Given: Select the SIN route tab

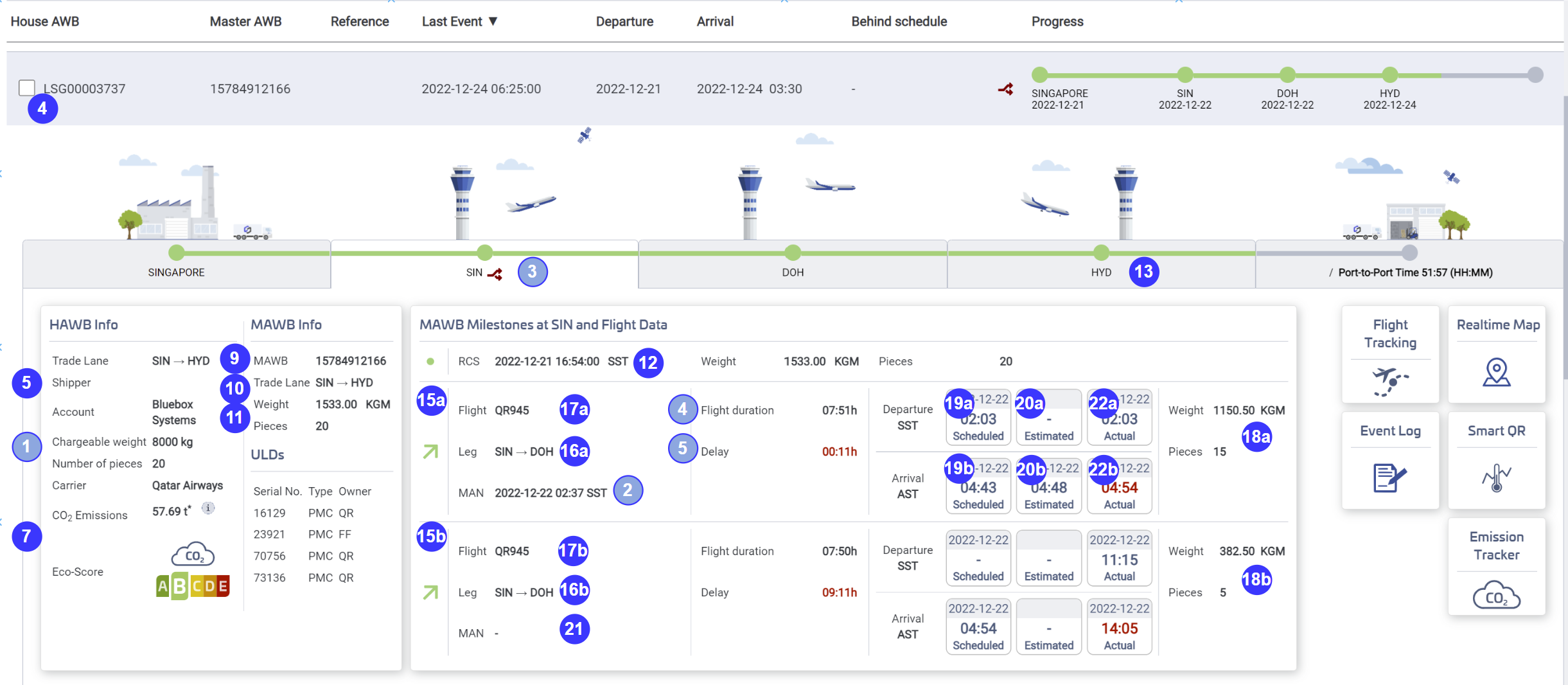Looking at the screenshot, I should (484, 264).
